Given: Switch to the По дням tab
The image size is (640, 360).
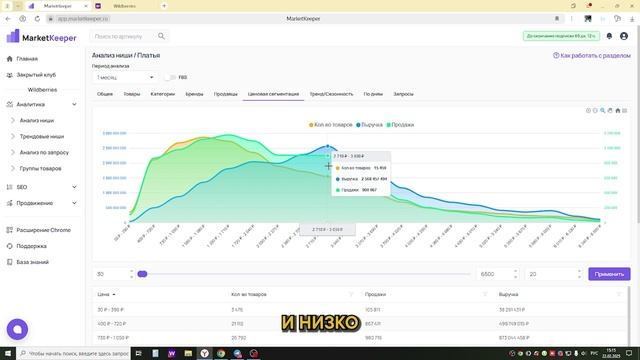Looking at the screenshot, I should 373,94.
